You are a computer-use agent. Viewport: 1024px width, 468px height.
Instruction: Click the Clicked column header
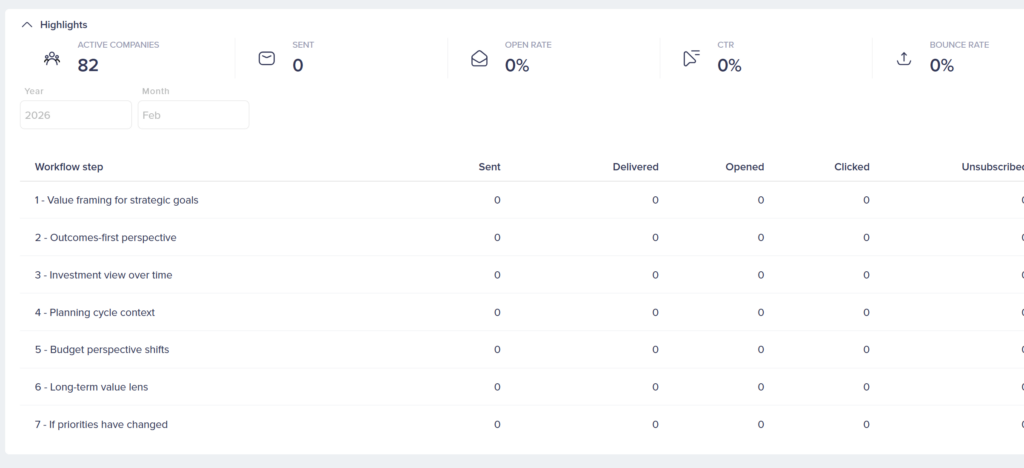(x=851, y=167)
